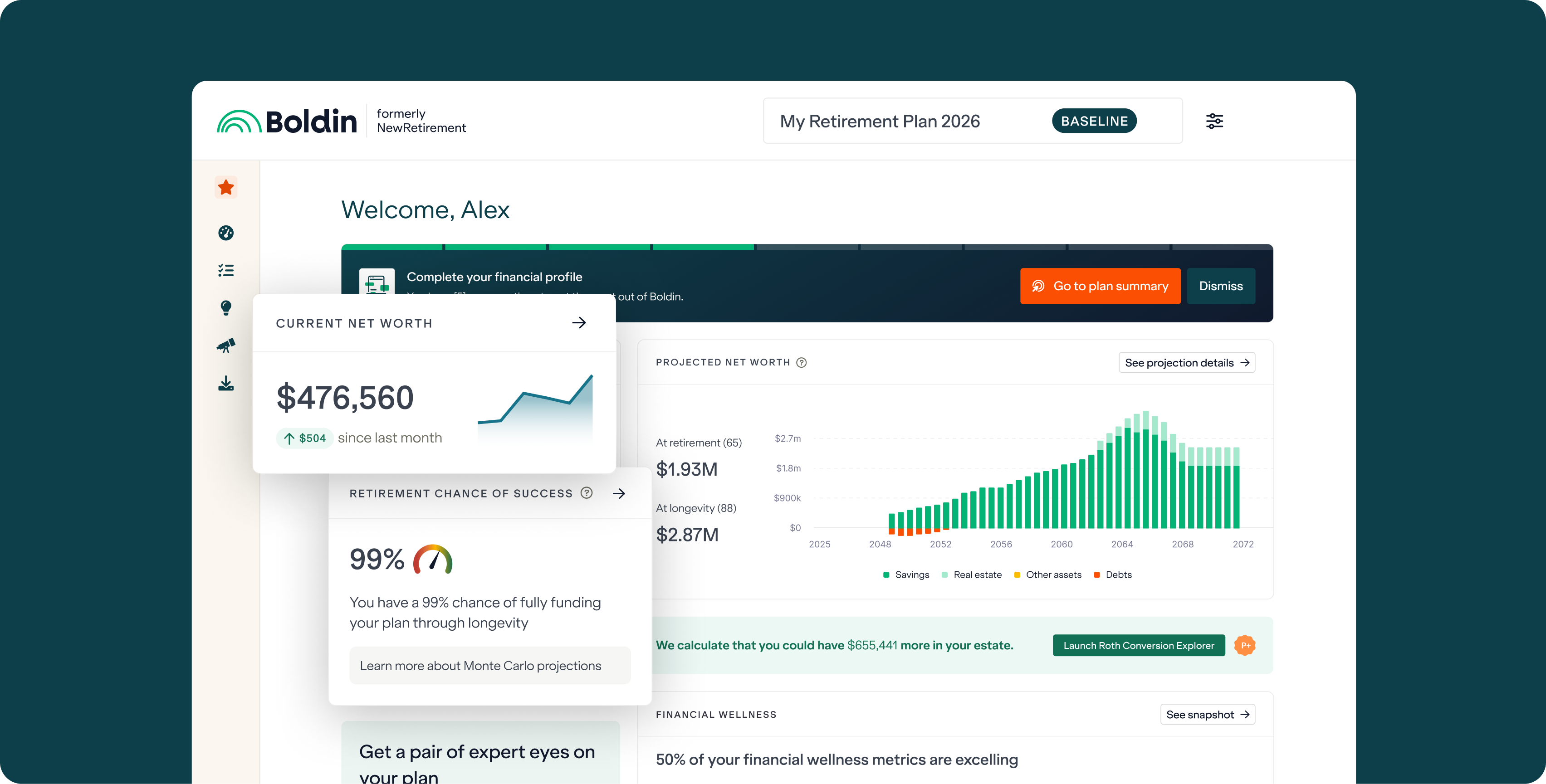Open the dashboard gauge sidebar icon

(x=225, y=233)
